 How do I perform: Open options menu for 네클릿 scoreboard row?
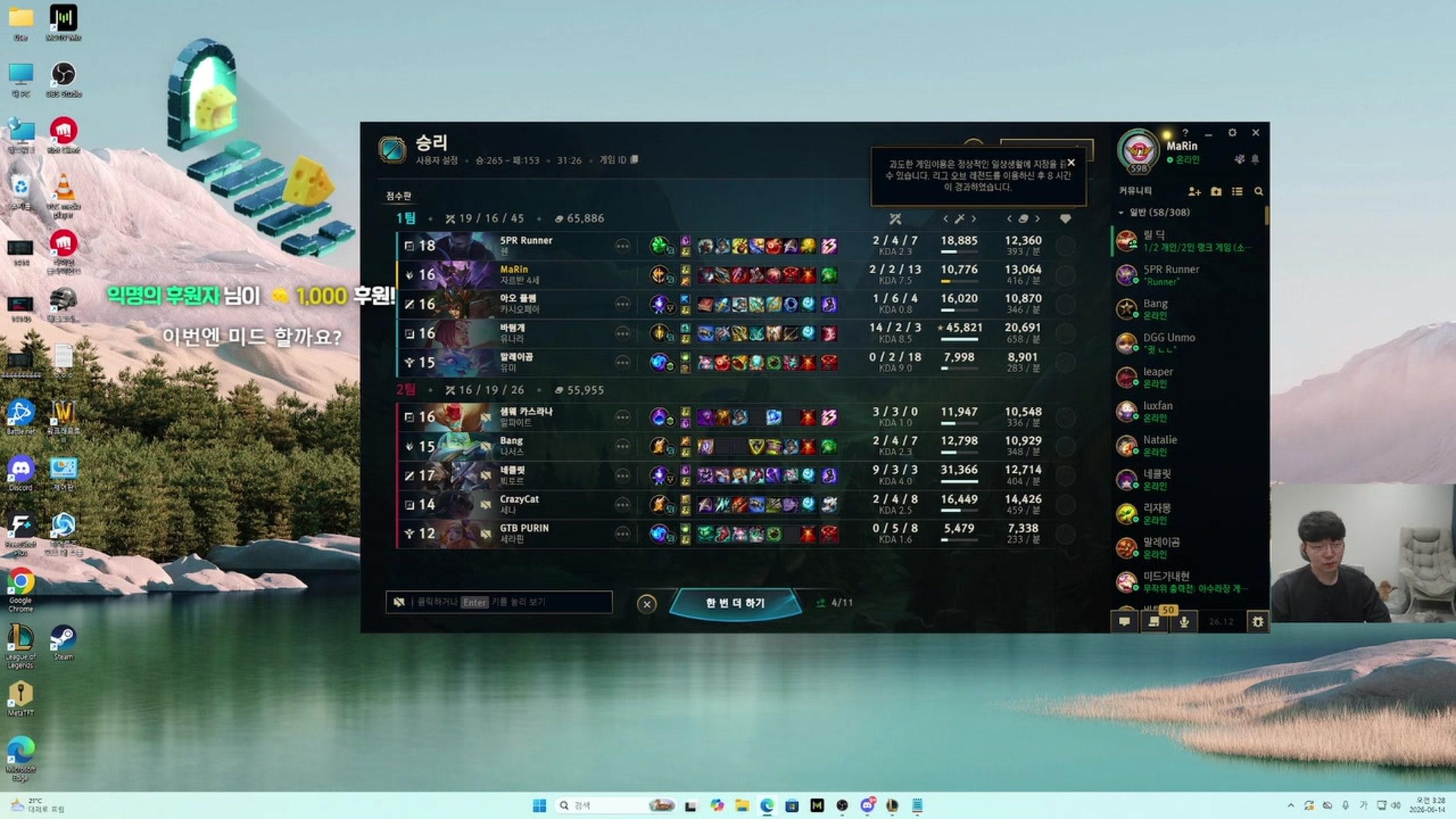click(x=622, y=476)
